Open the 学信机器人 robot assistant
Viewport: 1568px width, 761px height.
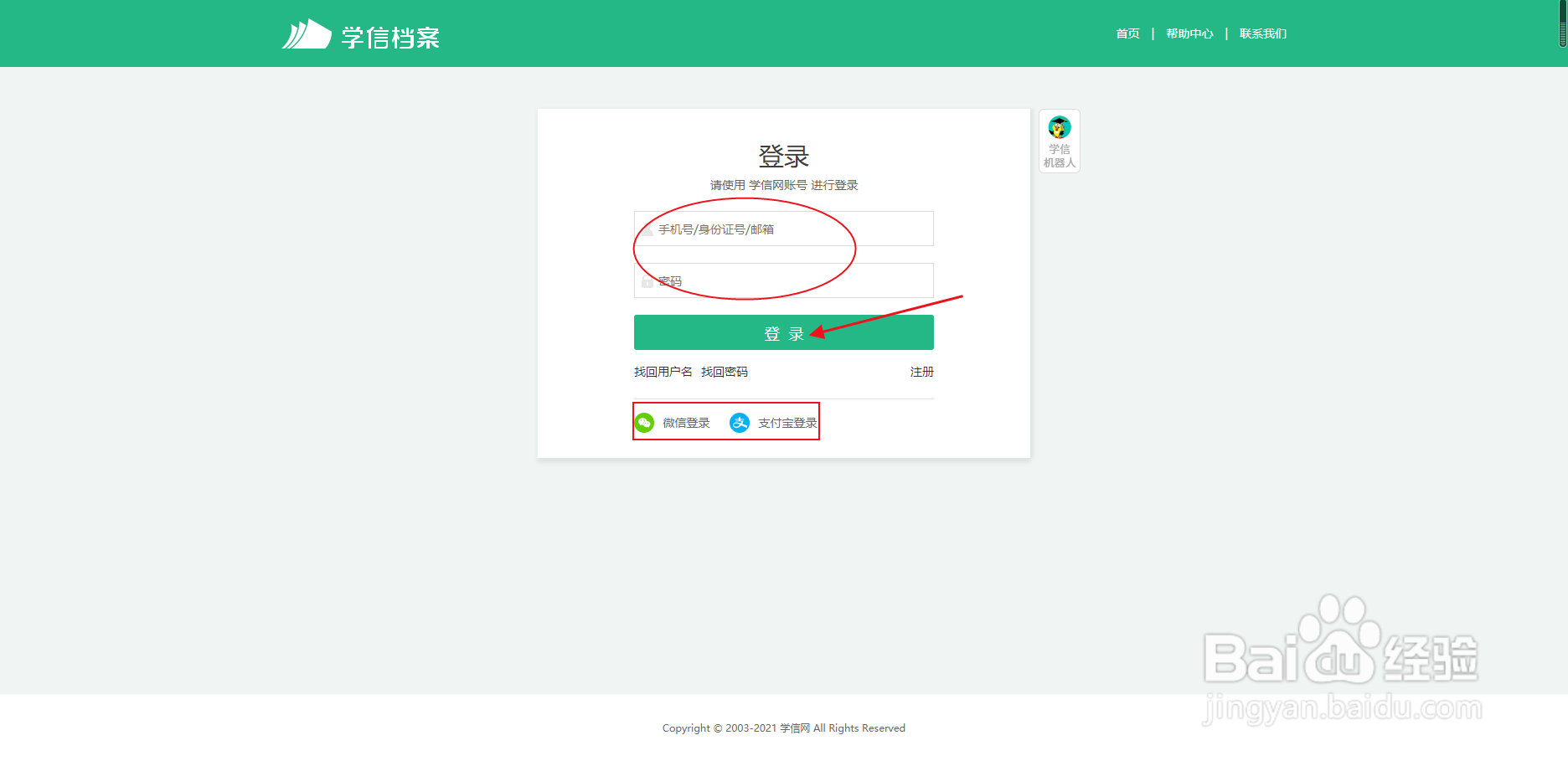pyautogui.click(x=1059, y=141)
